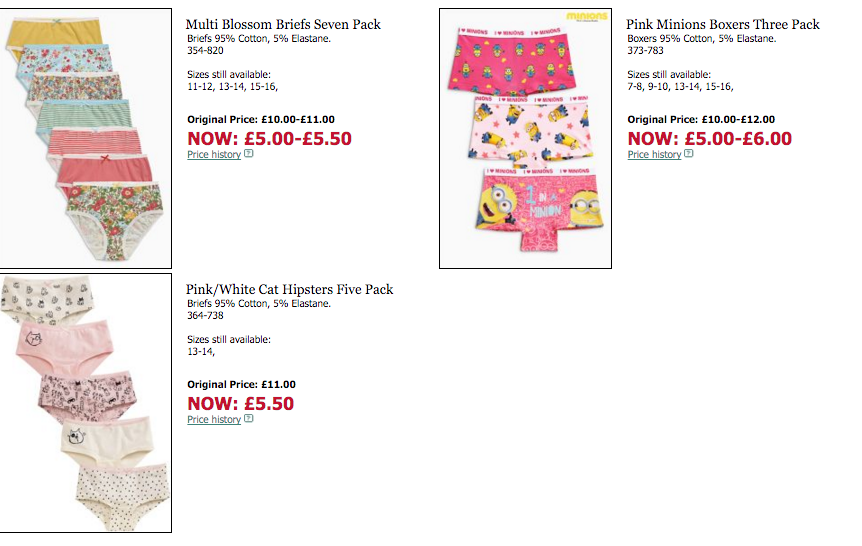This screenshot has width=862, height=546.
Task: Open Price history for Multi Blossom Briefs
Action: point(214,155)
